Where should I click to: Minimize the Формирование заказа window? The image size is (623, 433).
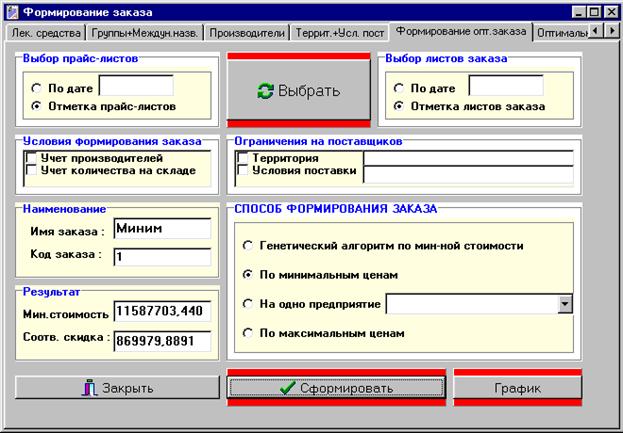tap(579, 12)
